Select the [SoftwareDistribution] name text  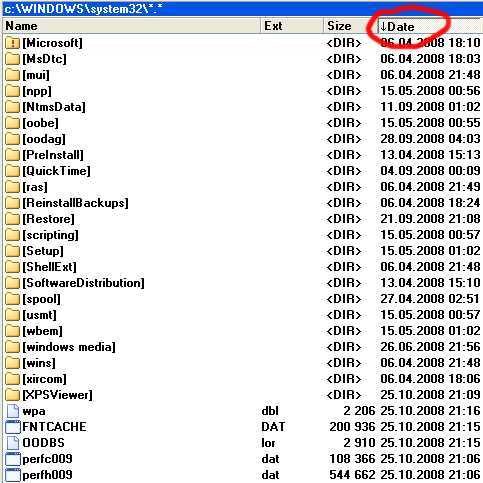[83, 283]
